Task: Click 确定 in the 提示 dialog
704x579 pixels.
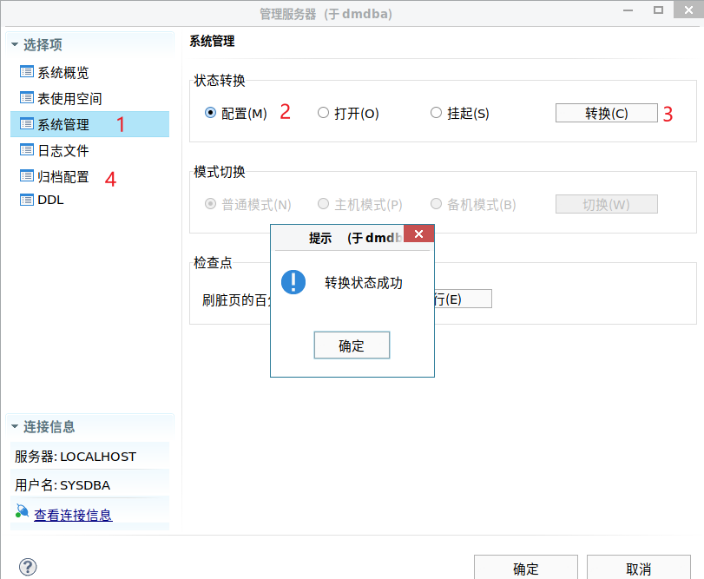Action: tap(352, 345)
